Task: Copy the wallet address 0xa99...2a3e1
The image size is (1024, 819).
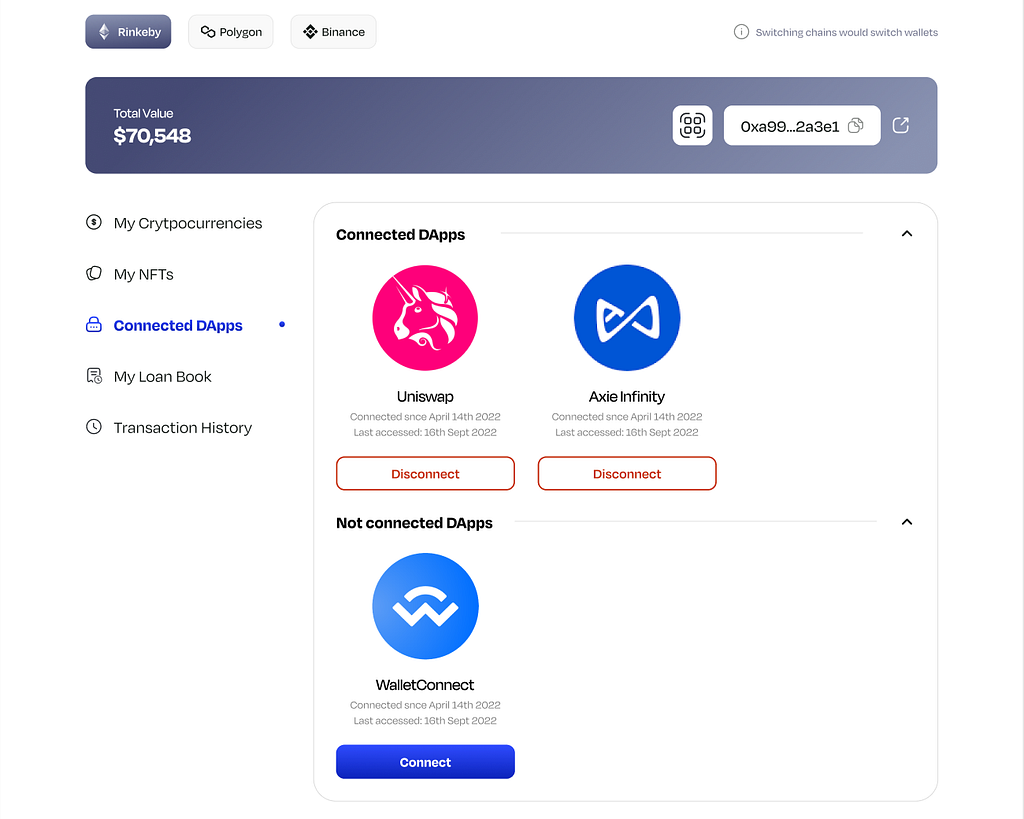Action: (856, 126)
